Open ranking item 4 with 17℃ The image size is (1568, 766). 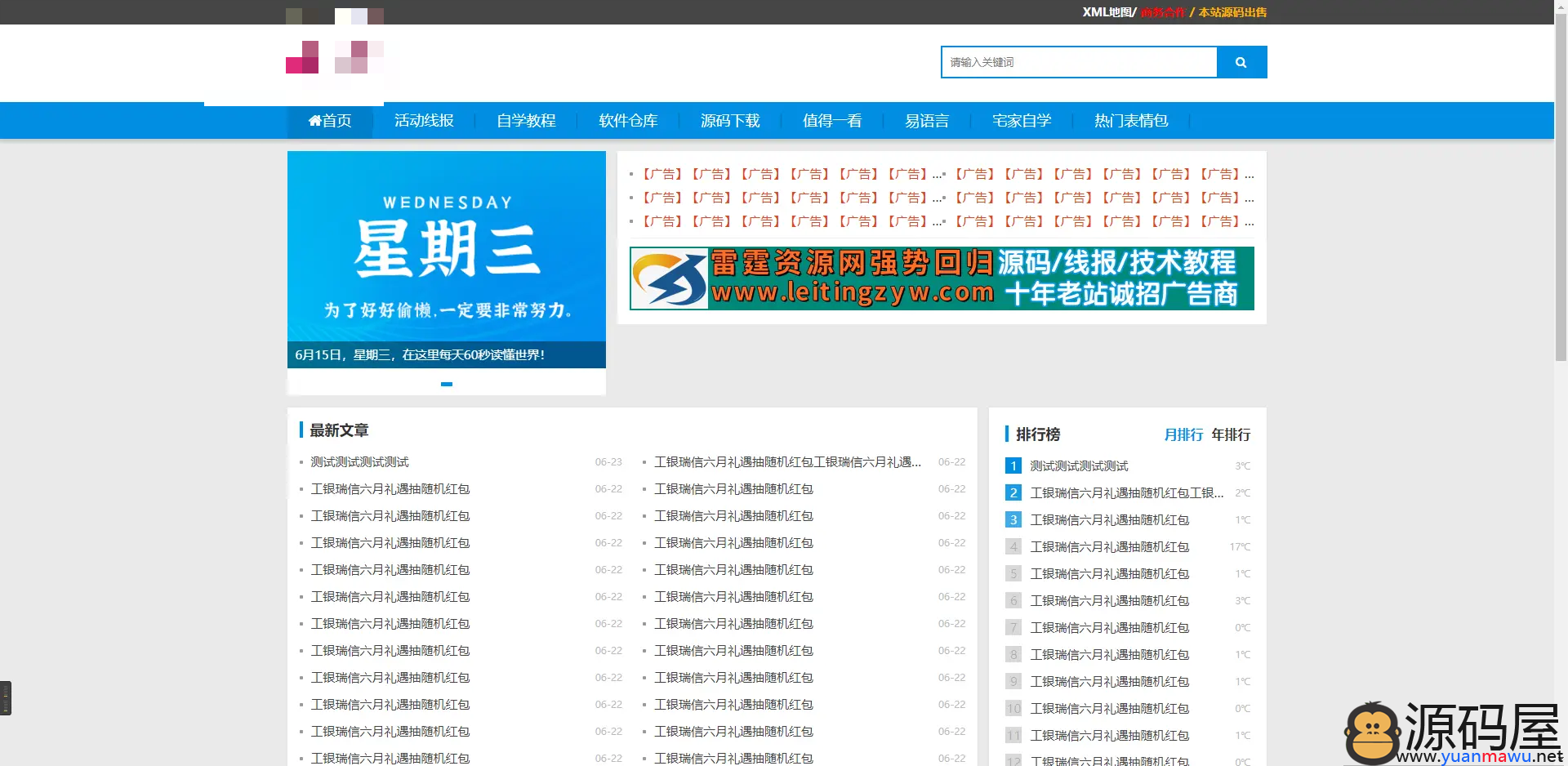click(x=1109, y=546)
